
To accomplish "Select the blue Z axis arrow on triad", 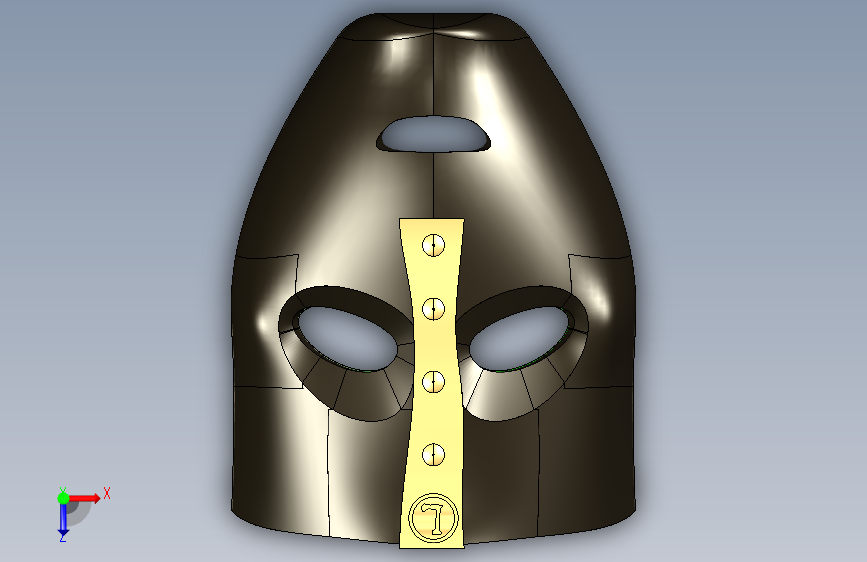I will tap(63, 519).
